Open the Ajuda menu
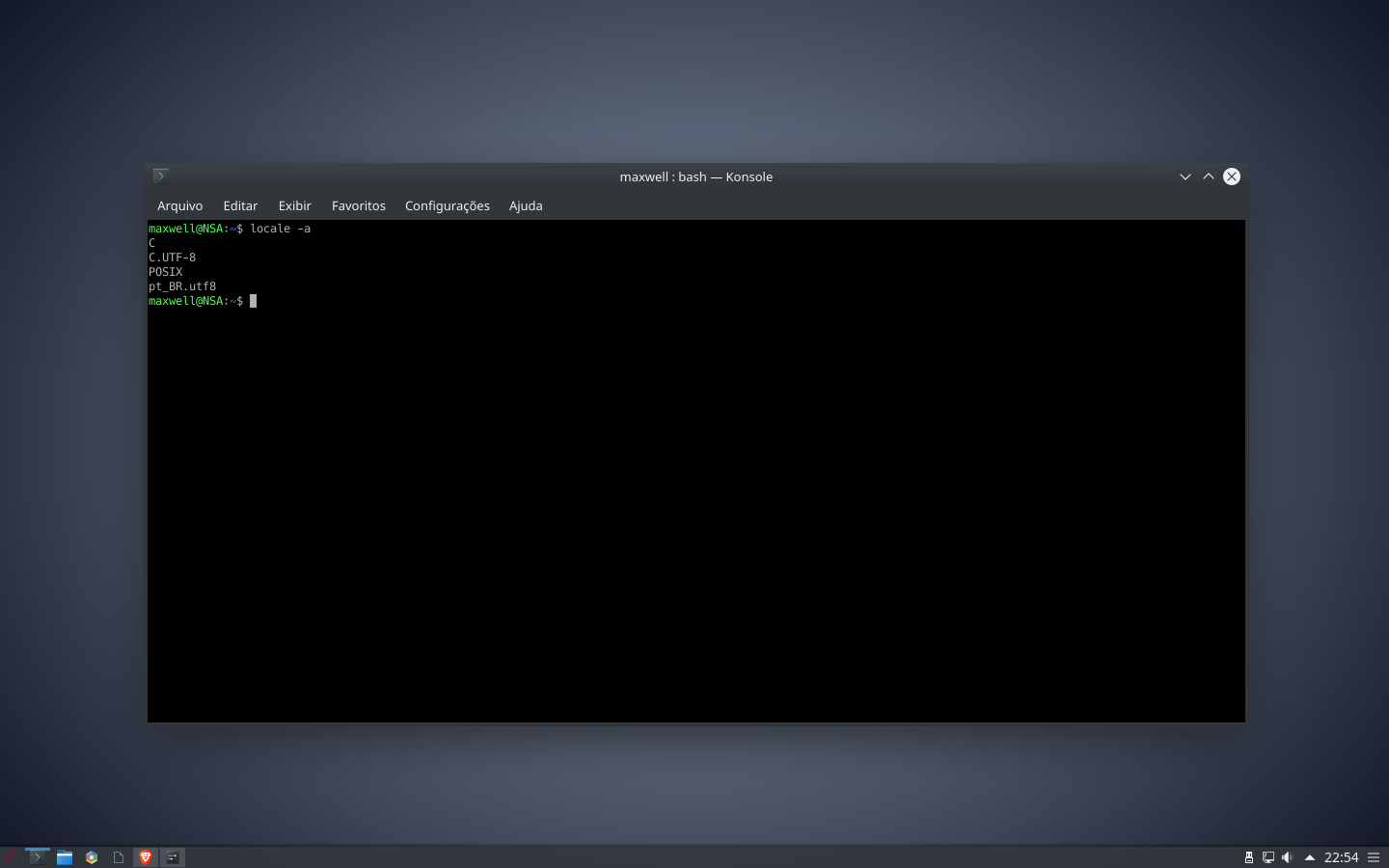The height and width of the screenshot is (868, 1389). click(x=526, y=205)
